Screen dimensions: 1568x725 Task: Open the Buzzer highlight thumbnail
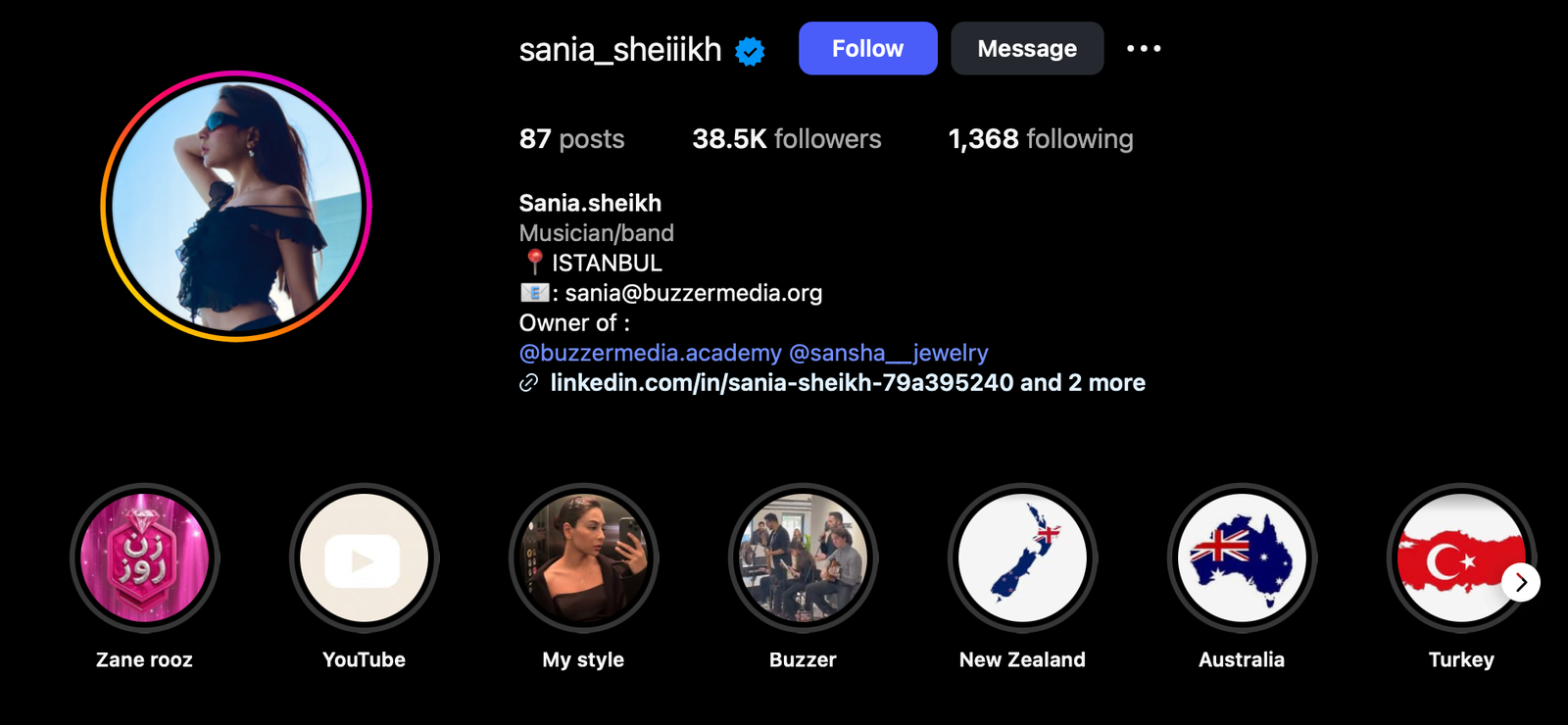pyautogui.click(x=803, y=558)
